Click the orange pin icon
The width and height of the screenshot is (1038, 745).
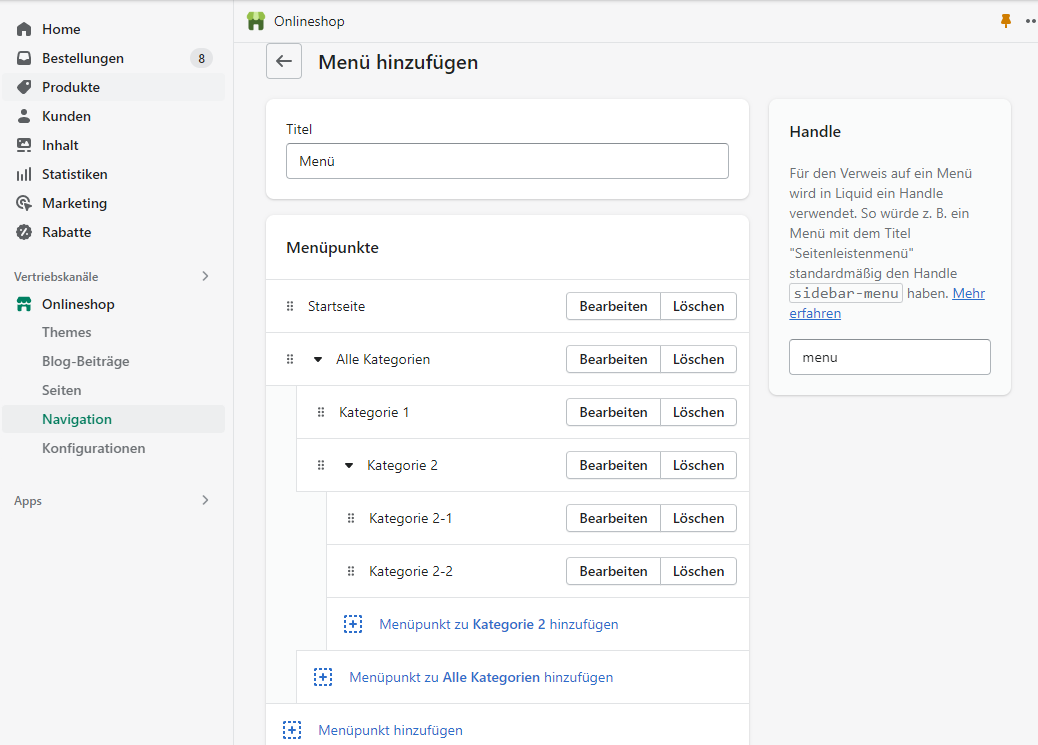(x=1006, y=21)
